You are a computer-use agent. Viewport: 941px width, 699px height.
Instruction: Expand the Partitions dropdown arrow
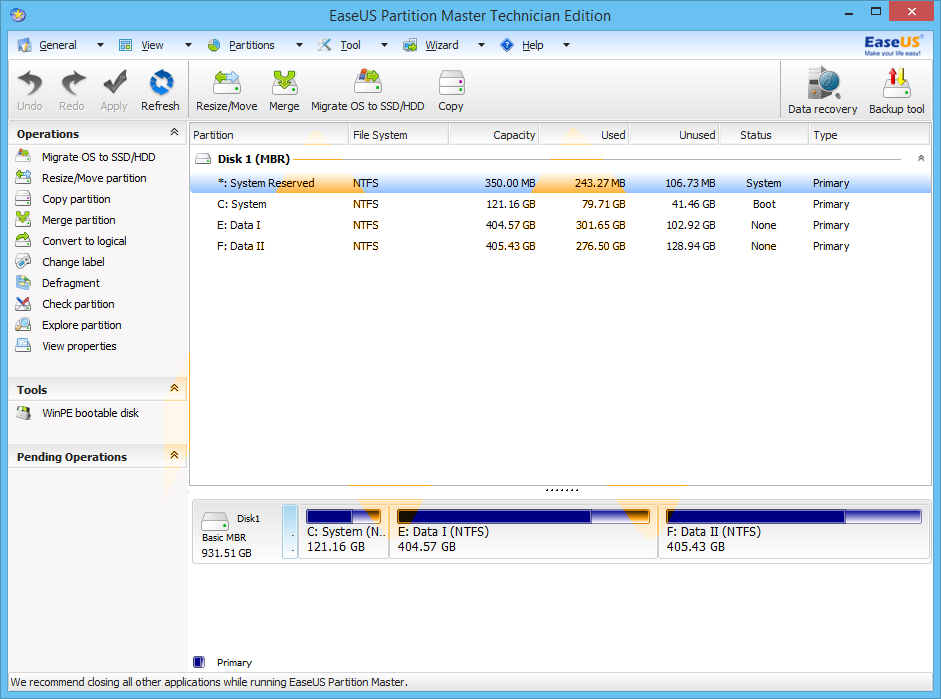[299, 45]
